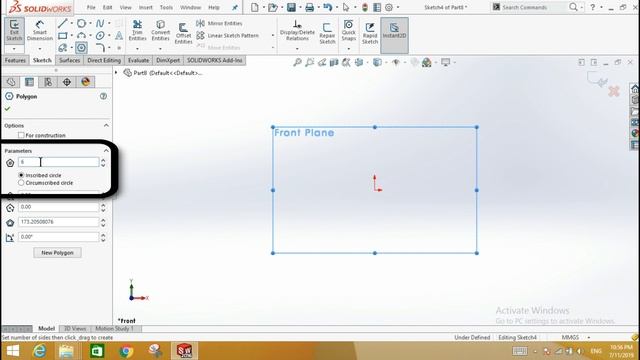Cancel sketch with red X corner icon
Viewport: 640px width, 360px height.
point(614,91)
